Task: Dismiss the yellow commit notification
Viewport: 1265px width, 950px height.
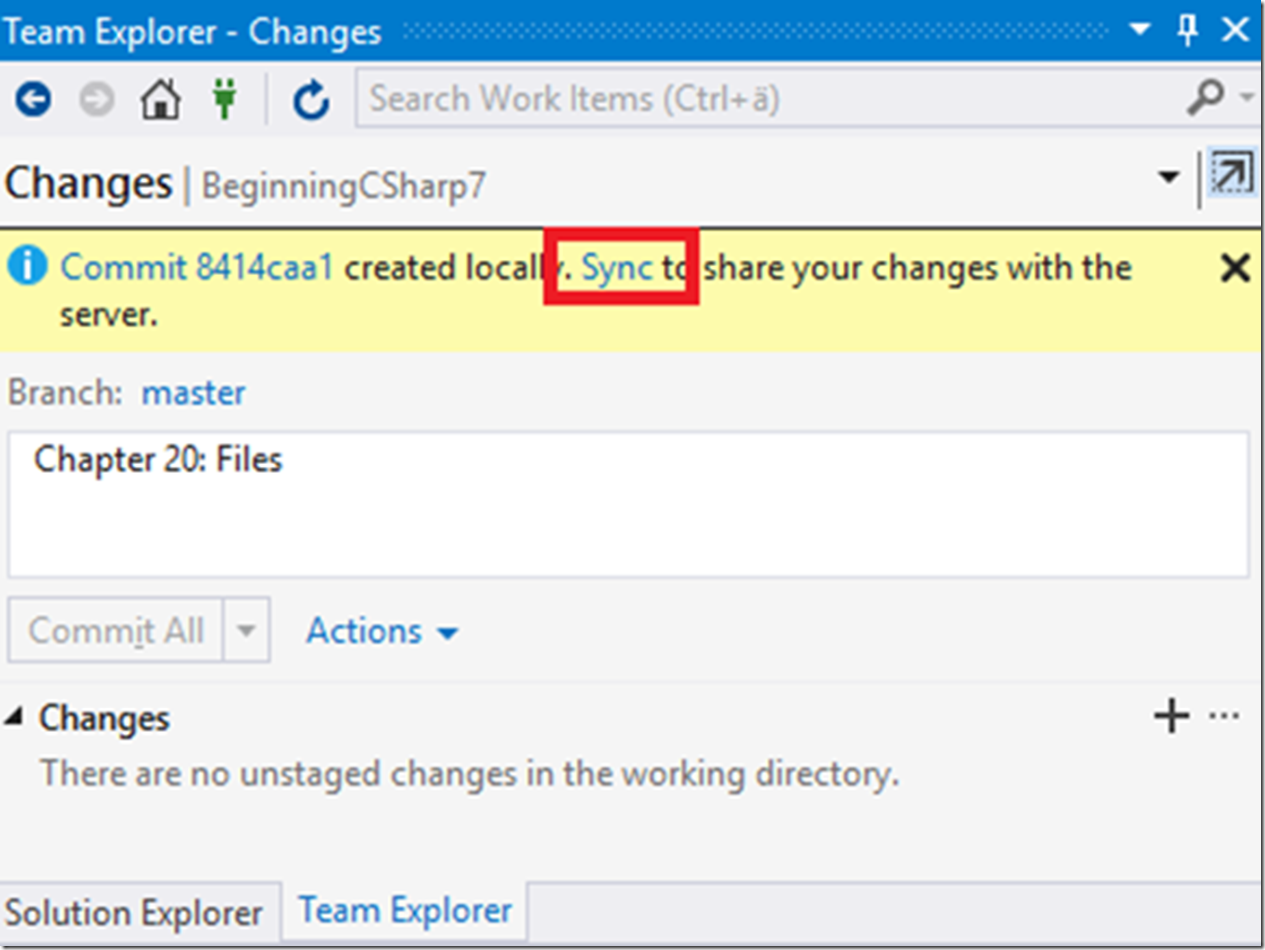Action: click(x=1236, y=268)
